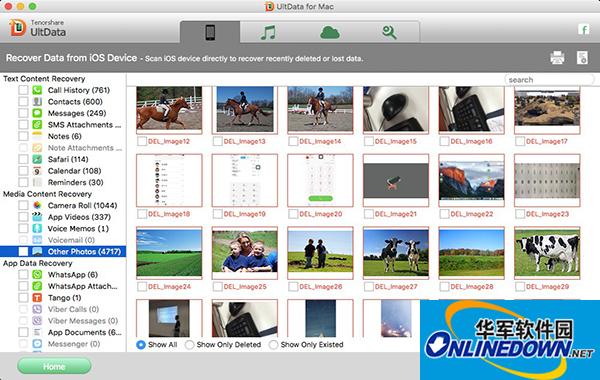Check the Contacts (600) checkbox
The height and width of the screenshot is (380, 600).
23,101
